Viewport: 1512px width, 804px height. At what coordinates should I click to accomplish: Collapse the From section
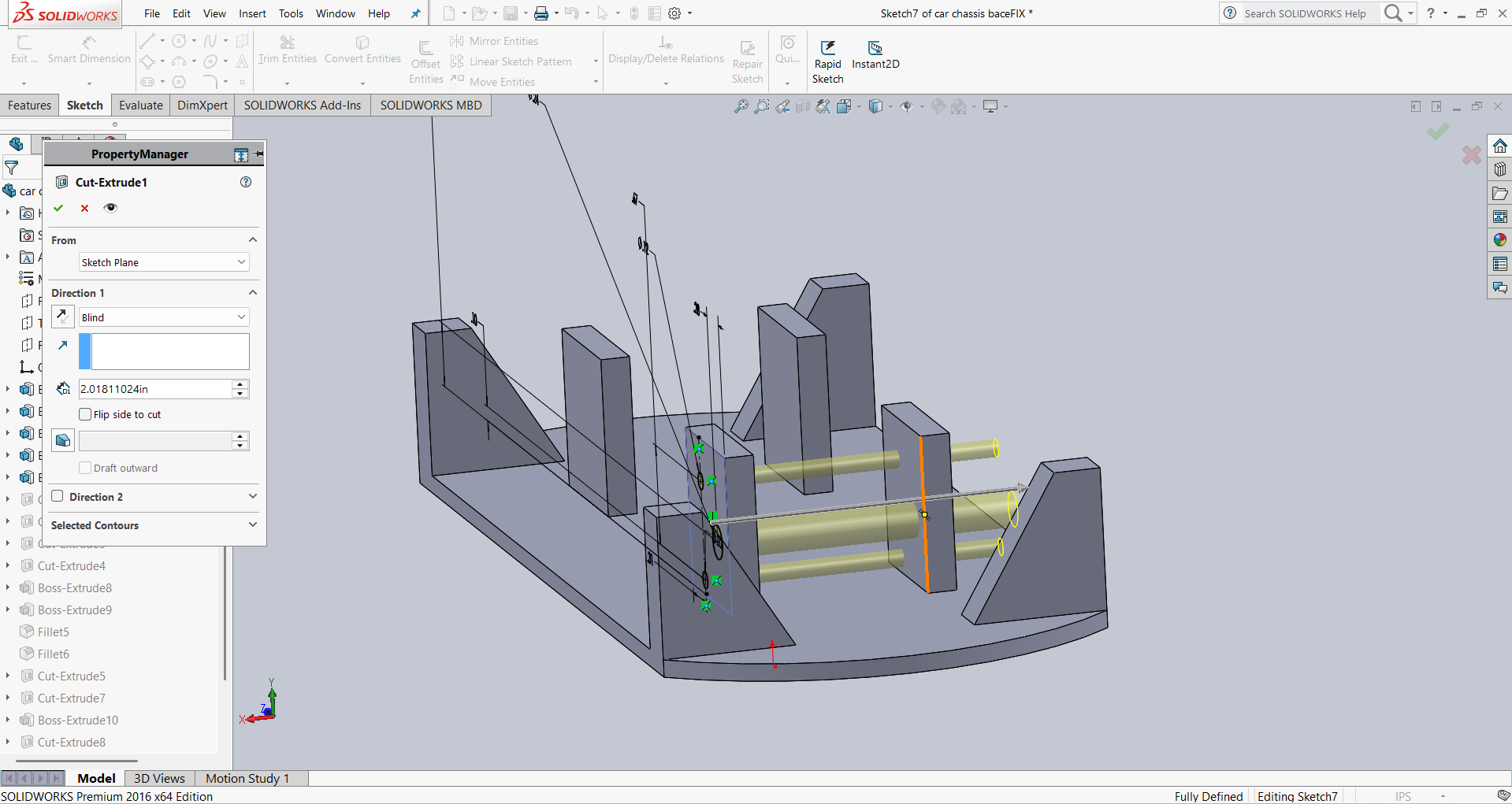[x=253, y=240]
